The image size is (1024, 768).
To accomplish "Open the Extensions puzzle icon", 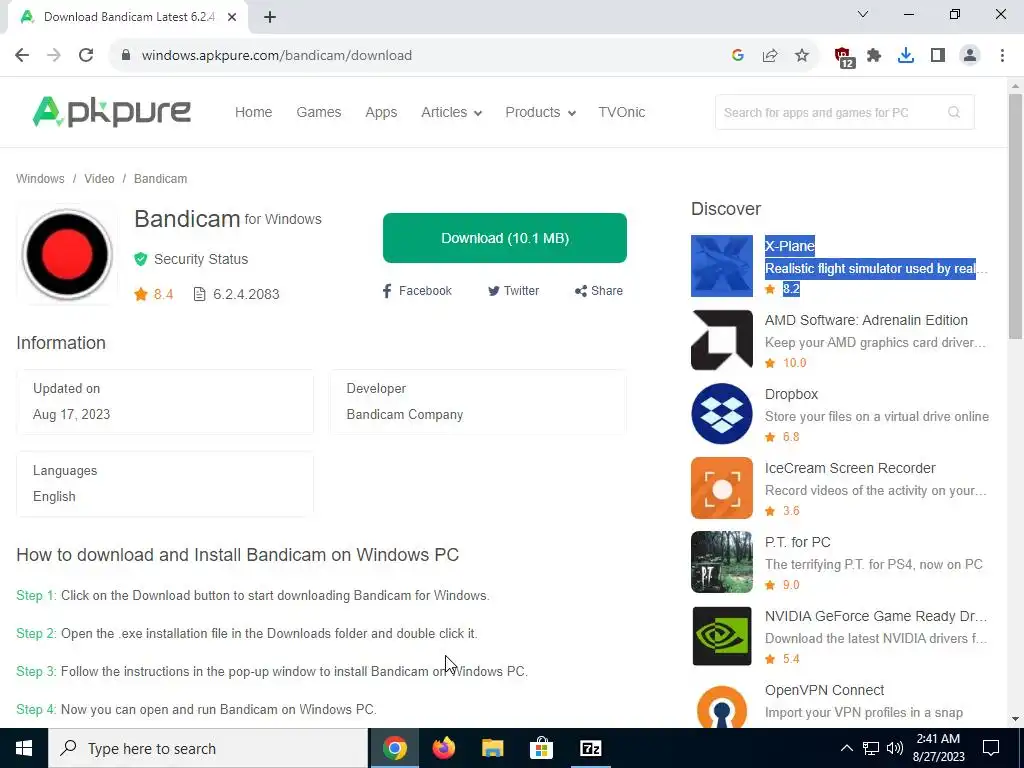I will (x=874, y=56).
